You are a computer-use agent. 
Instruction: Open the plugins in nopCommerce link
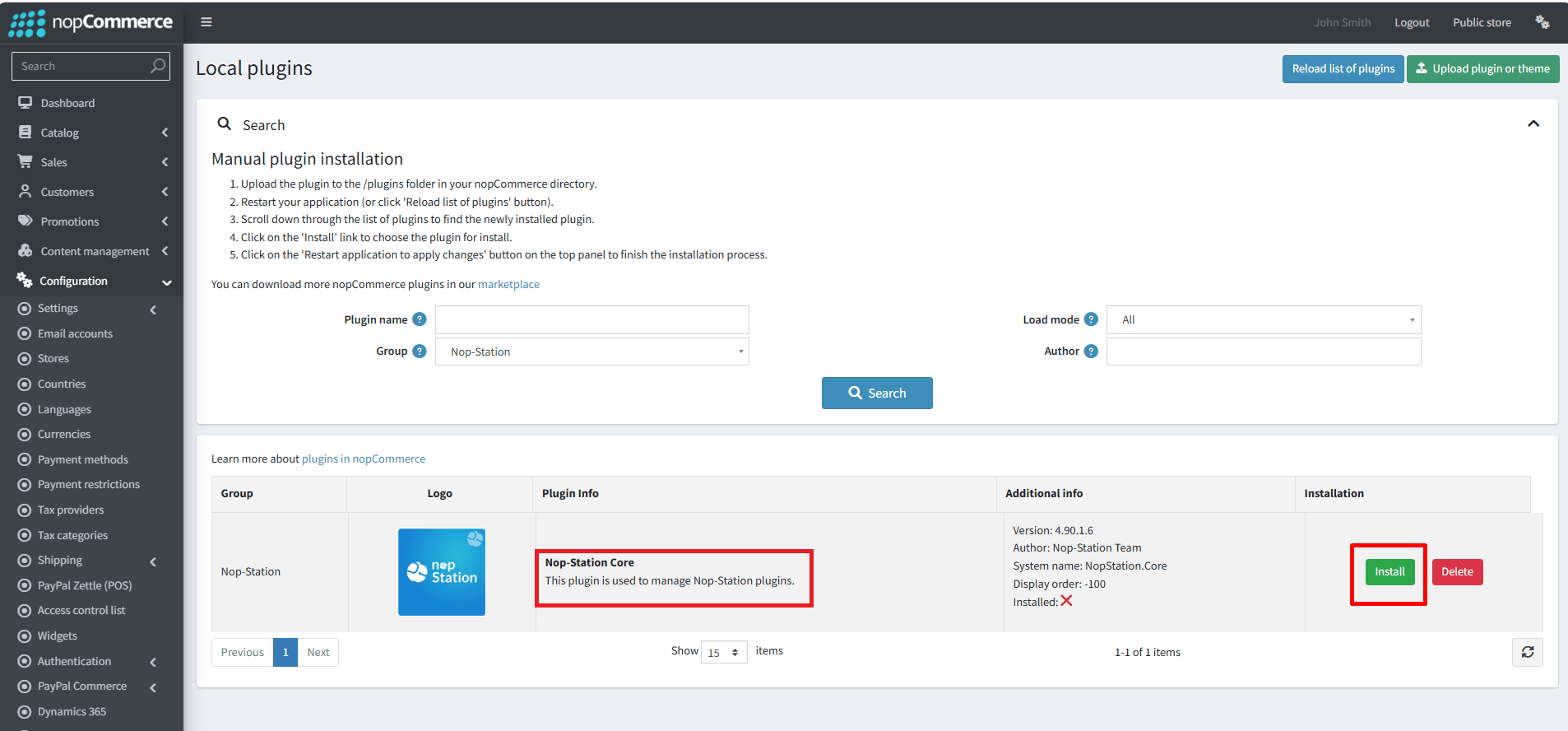pos(364,459)
